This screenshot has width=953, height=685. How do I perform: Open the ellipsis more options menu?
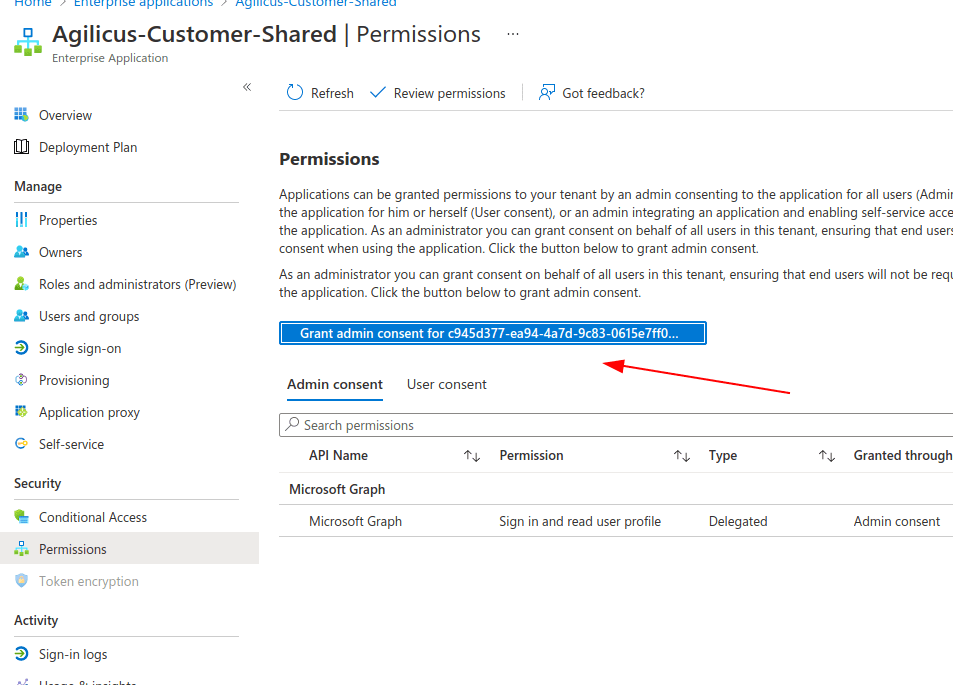pos(513,34)
